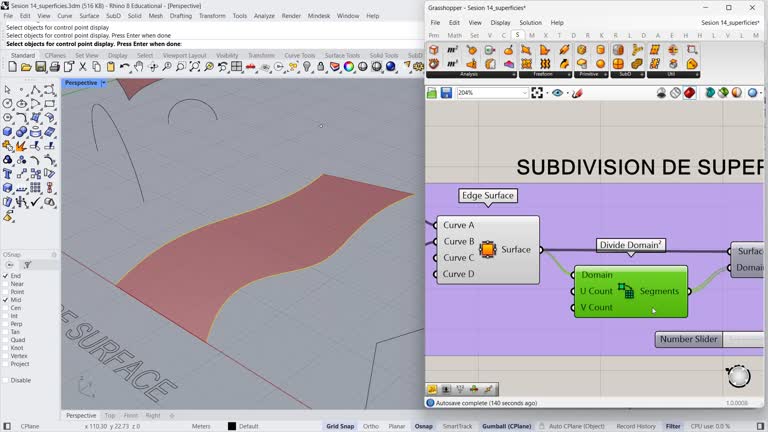Click the New file icon in Rhino toolbar

[12, 67]
